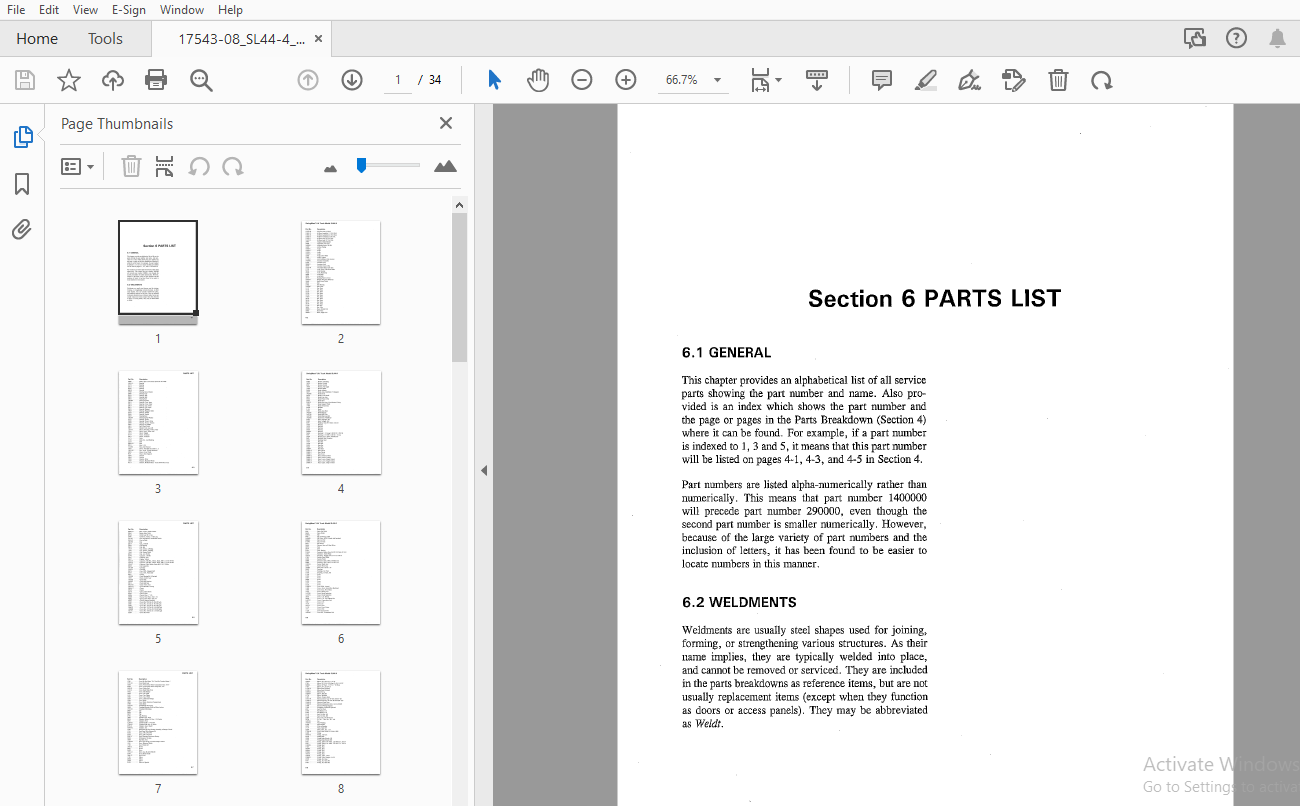Select page 8 thumbnail

tap(341, 722)
